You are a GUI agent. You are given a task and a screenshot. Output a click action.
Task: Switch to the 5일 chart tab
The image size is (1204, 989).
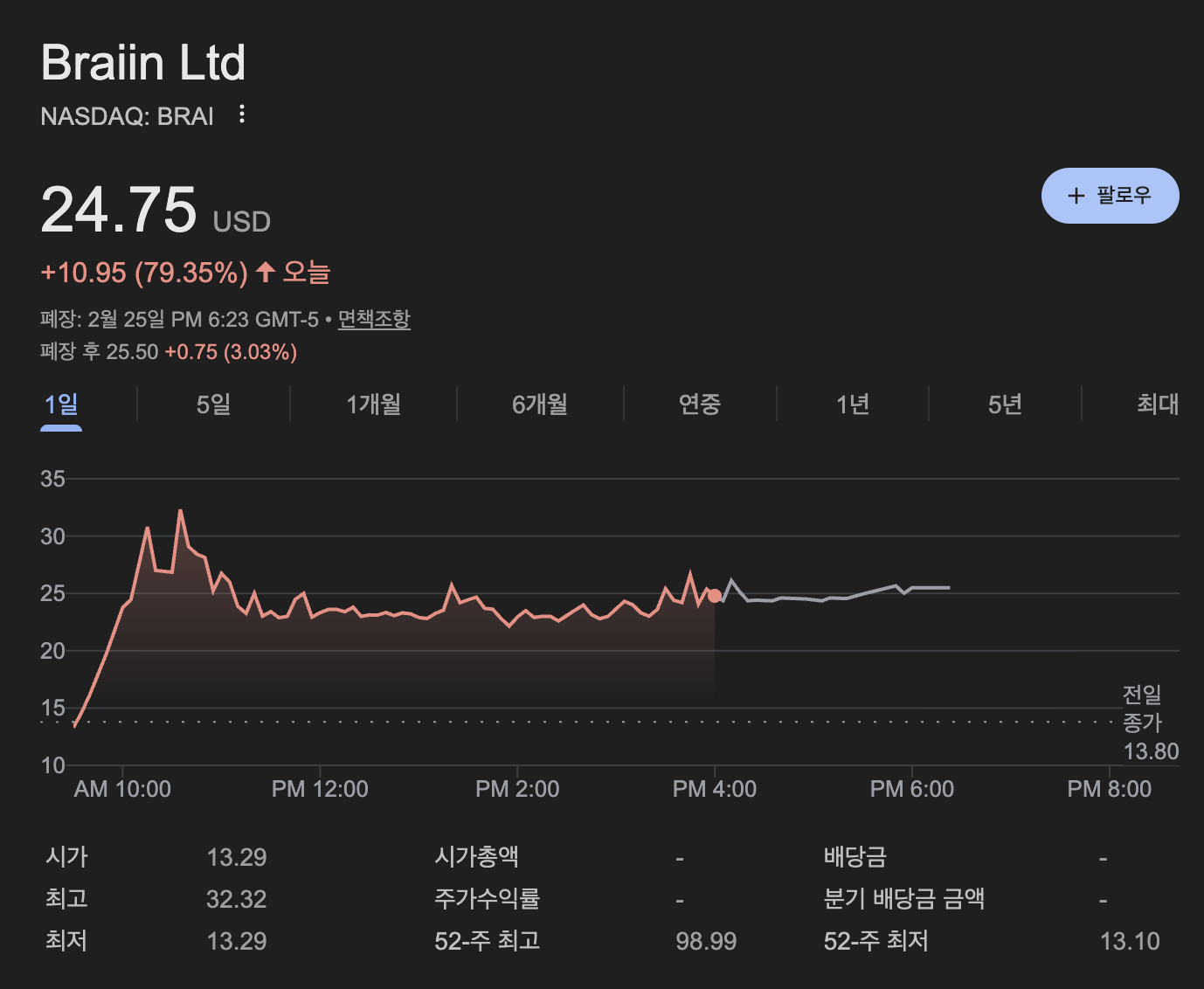click(213, 405)
